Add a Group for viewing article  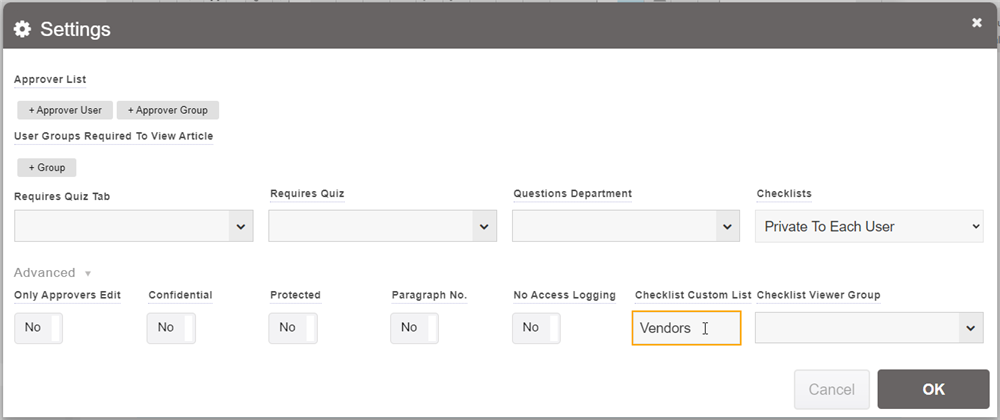[47, 167]
